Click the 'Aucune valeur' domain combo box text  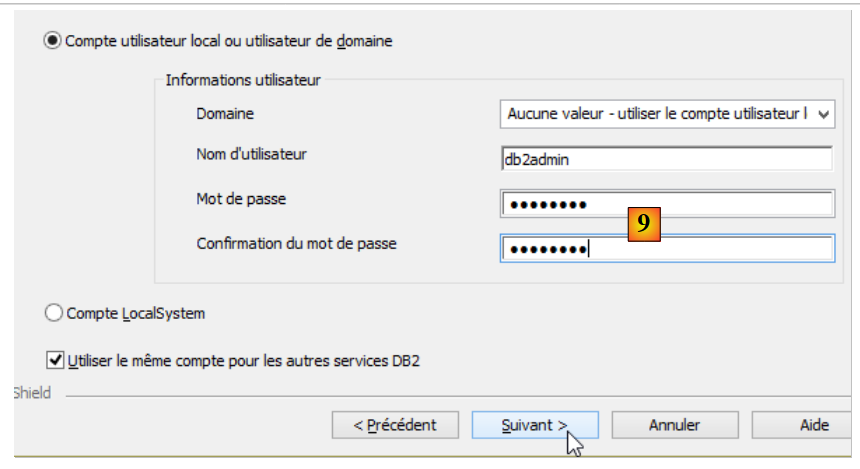point(656,115)
